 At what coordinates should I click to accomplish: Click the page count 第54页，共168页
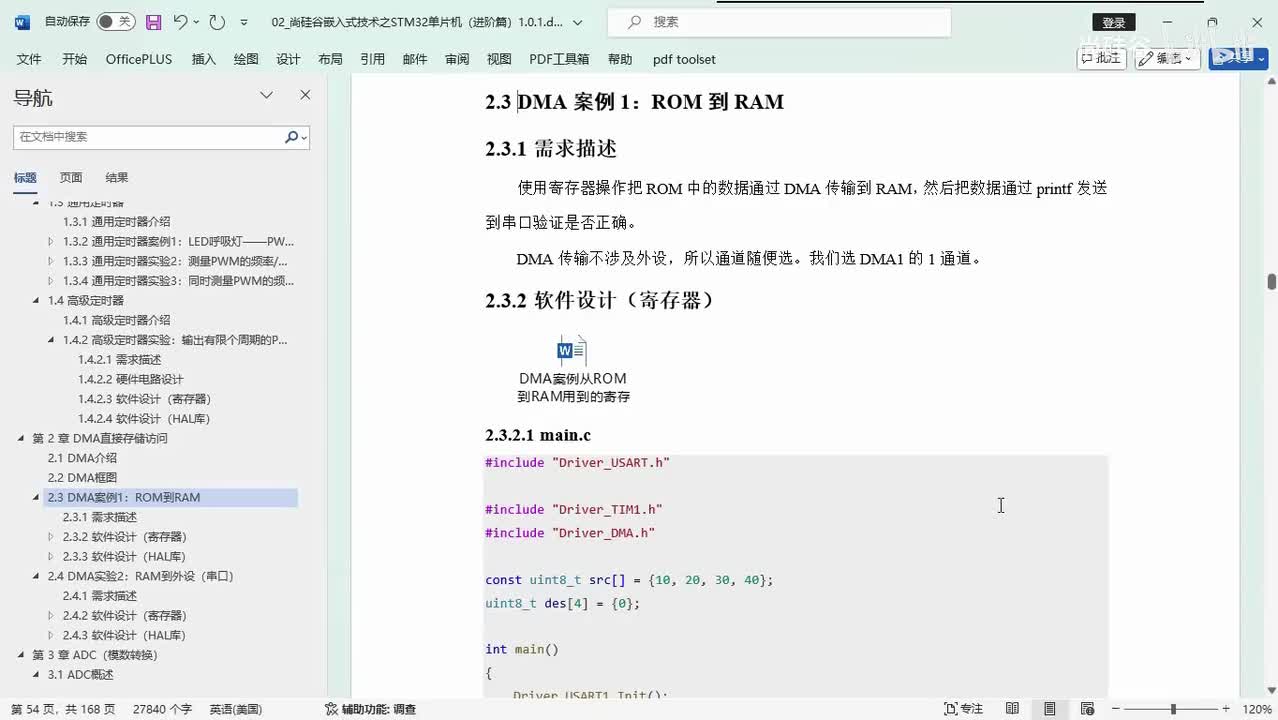coord(64,709)
